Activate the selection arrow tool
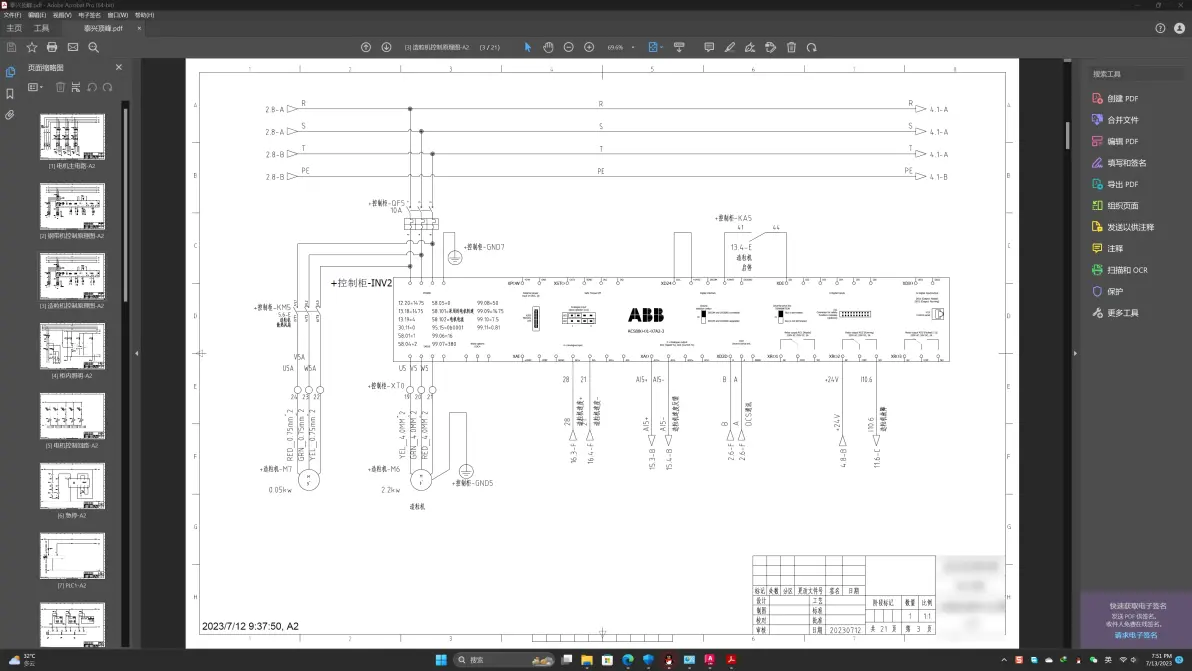 (528, 47)
